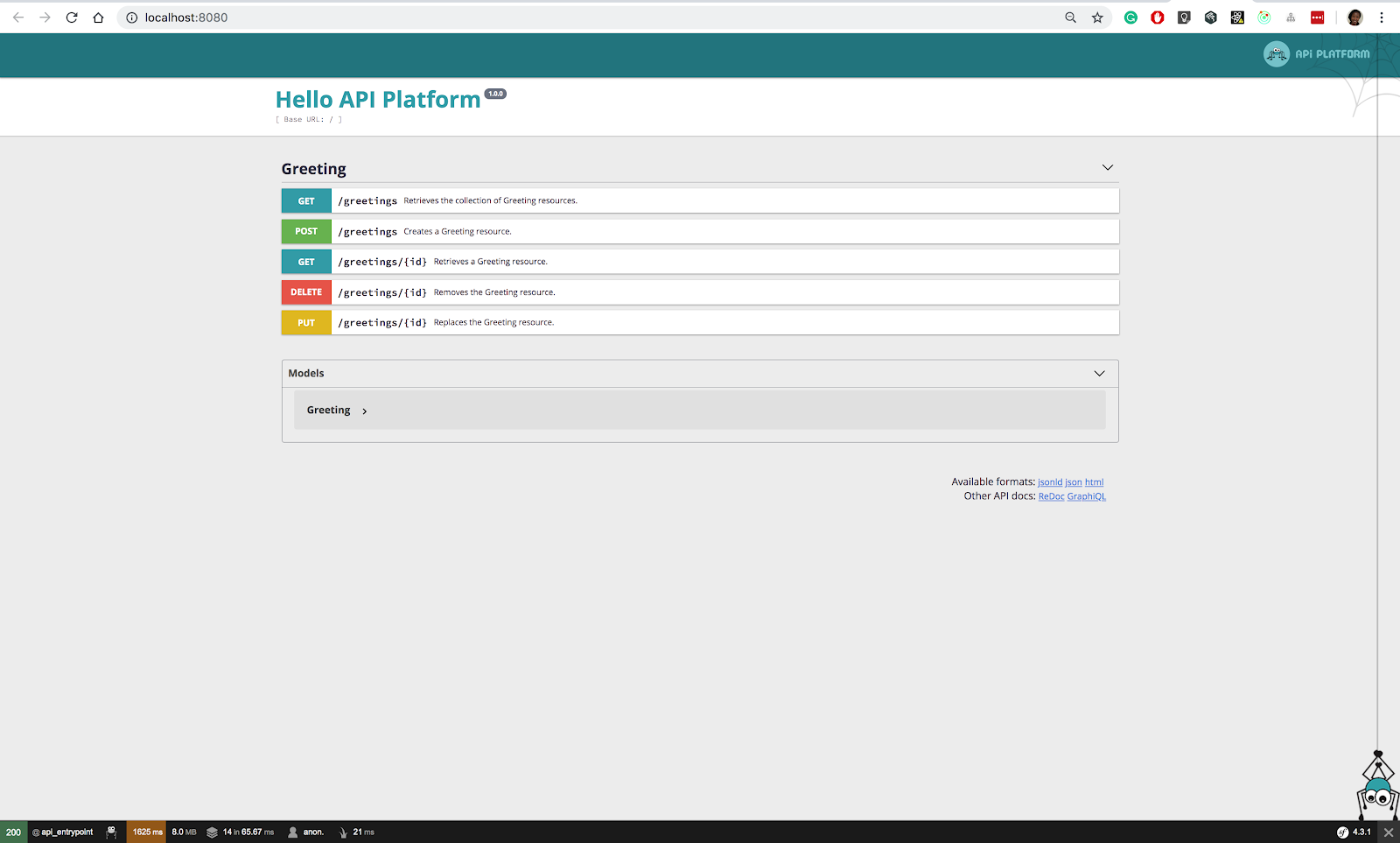Click the 1.0.0 version badge
1400x843 pixels.
pos(495,94)
